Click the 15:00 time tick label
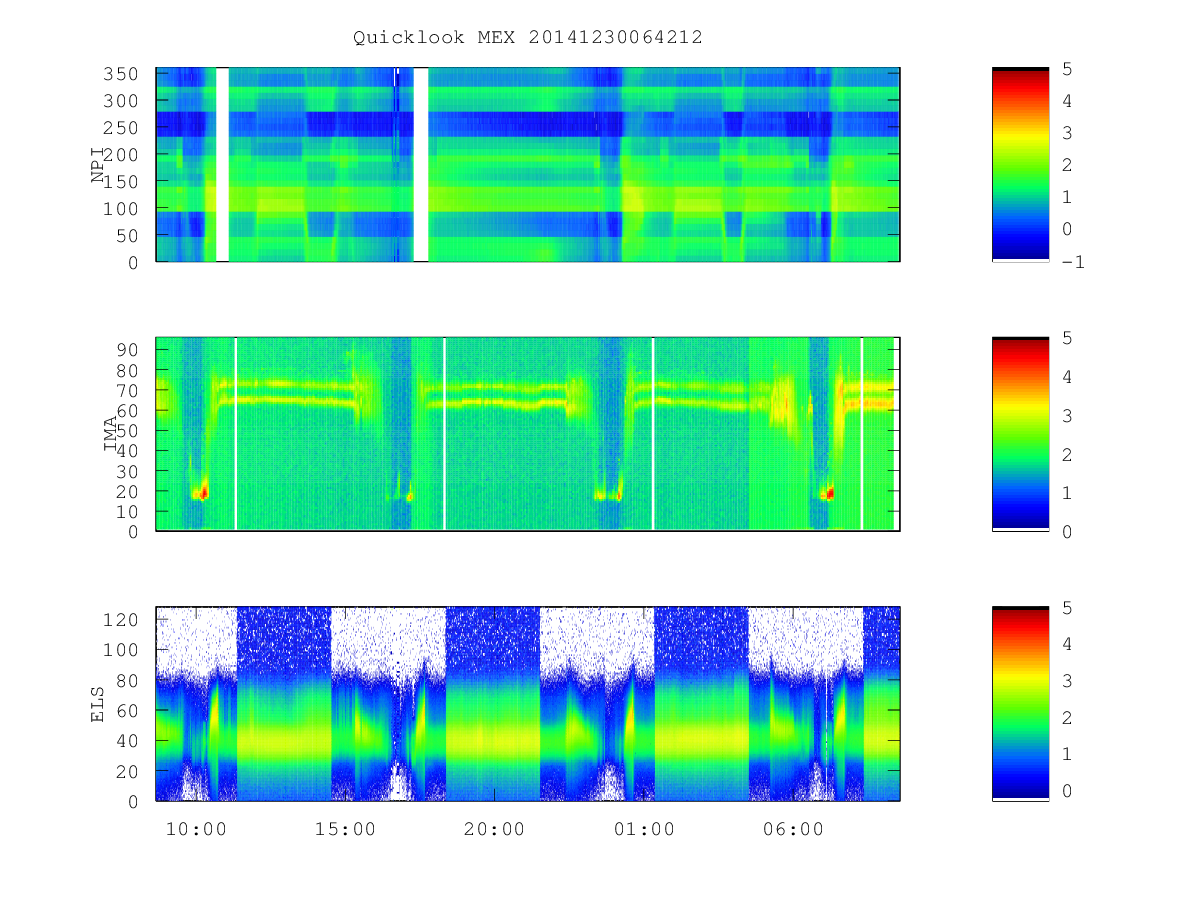The image size is (1200, 900). (x=345, y=829)
